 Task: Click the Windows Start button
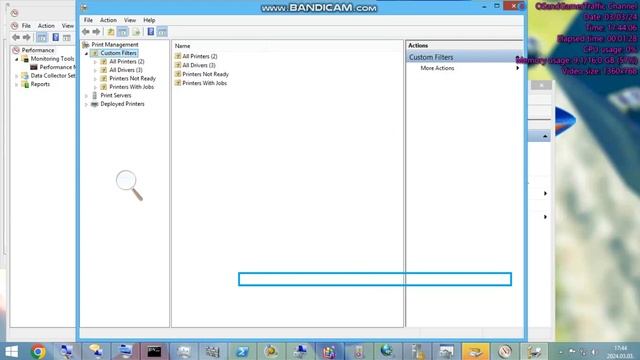click(x=11, y=351)
